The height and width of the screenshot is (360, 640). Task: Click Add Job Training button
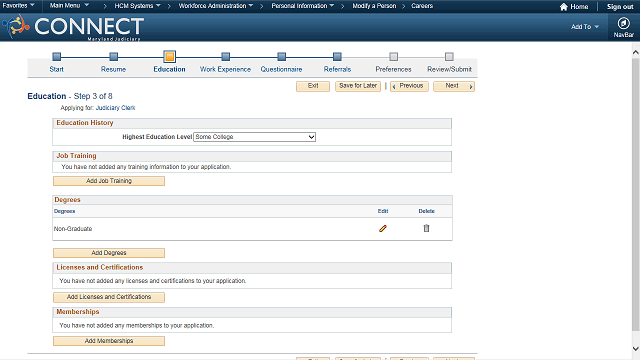109,181
